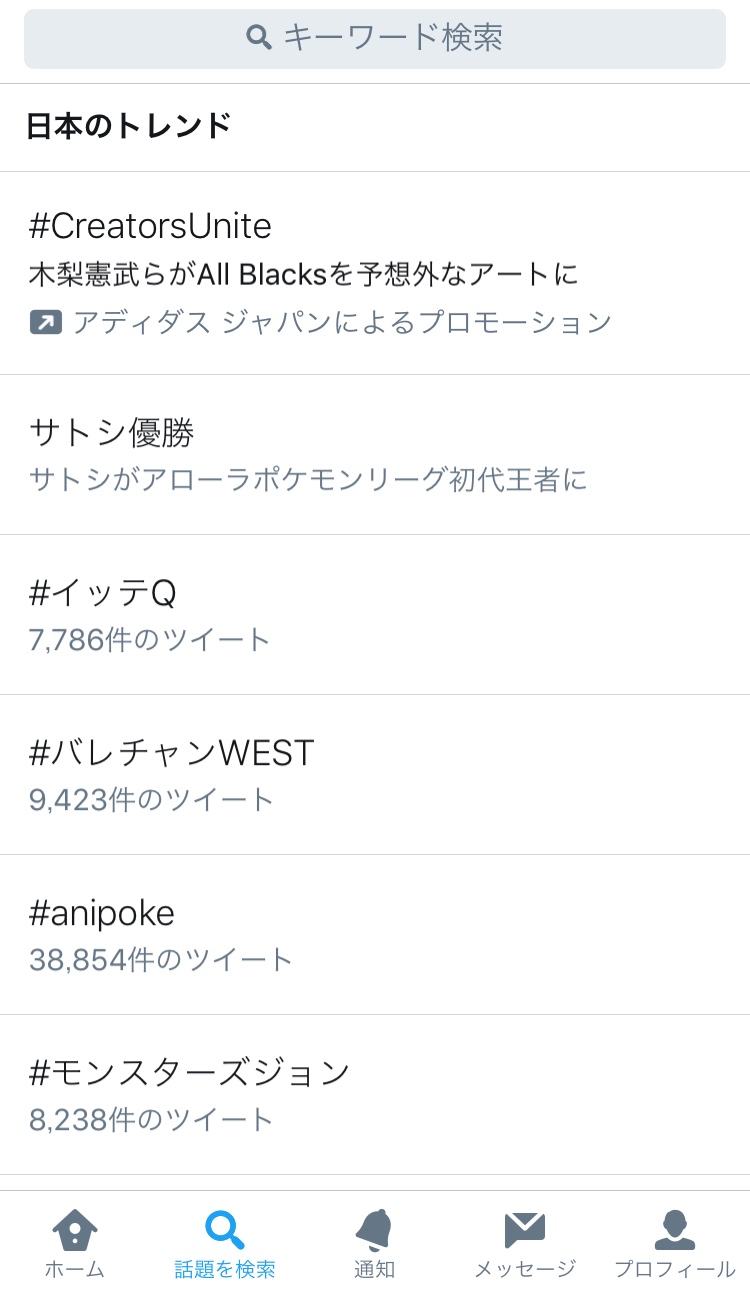Viewport: 750px width, 1289px height.
Task: Switch to the プロフィール tab label
Action: 674,1269
